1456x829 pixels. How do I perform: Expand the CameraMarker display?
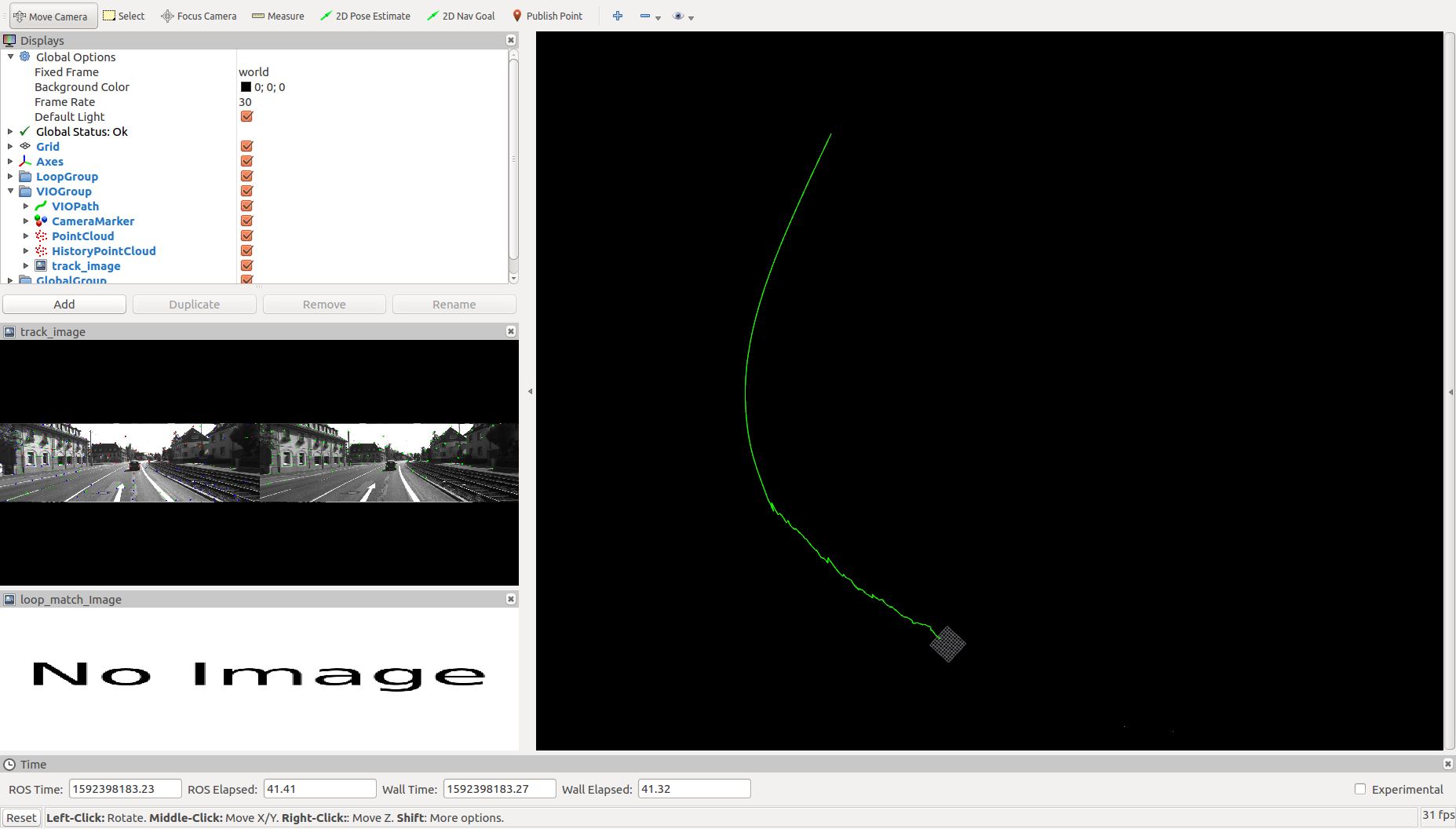[x=26, y=221]
